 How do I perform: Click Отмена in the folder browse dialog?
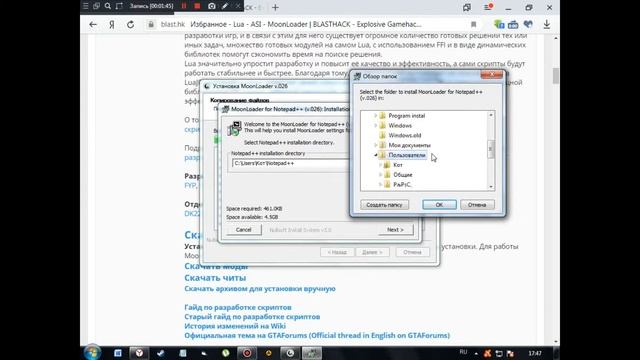(477, 205)
